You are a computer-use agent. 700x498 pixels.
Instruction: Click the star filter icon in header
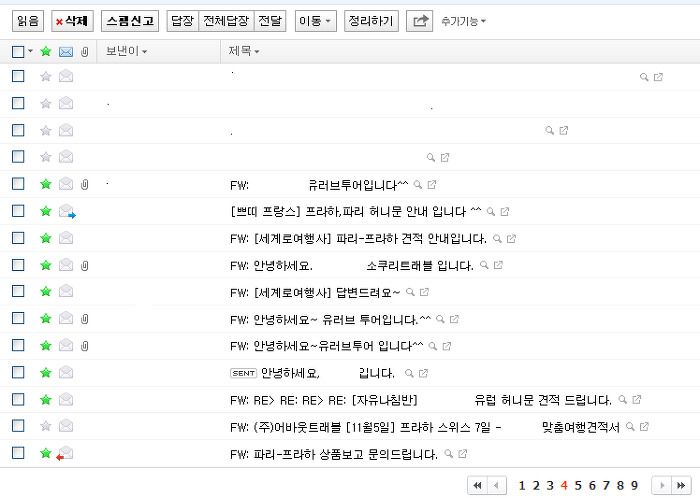[46, 51]
